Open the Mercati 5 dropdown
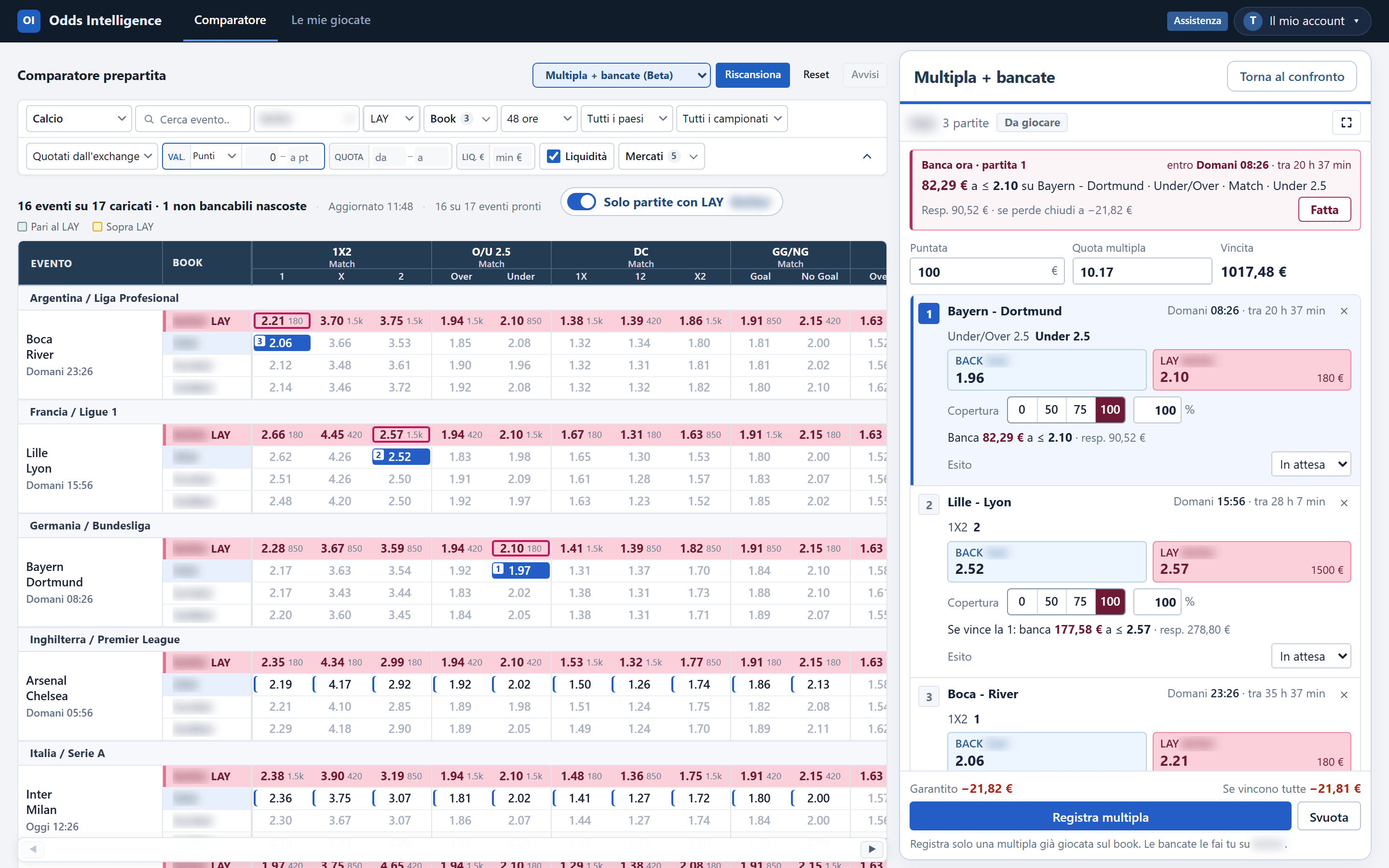 [661, 156]
